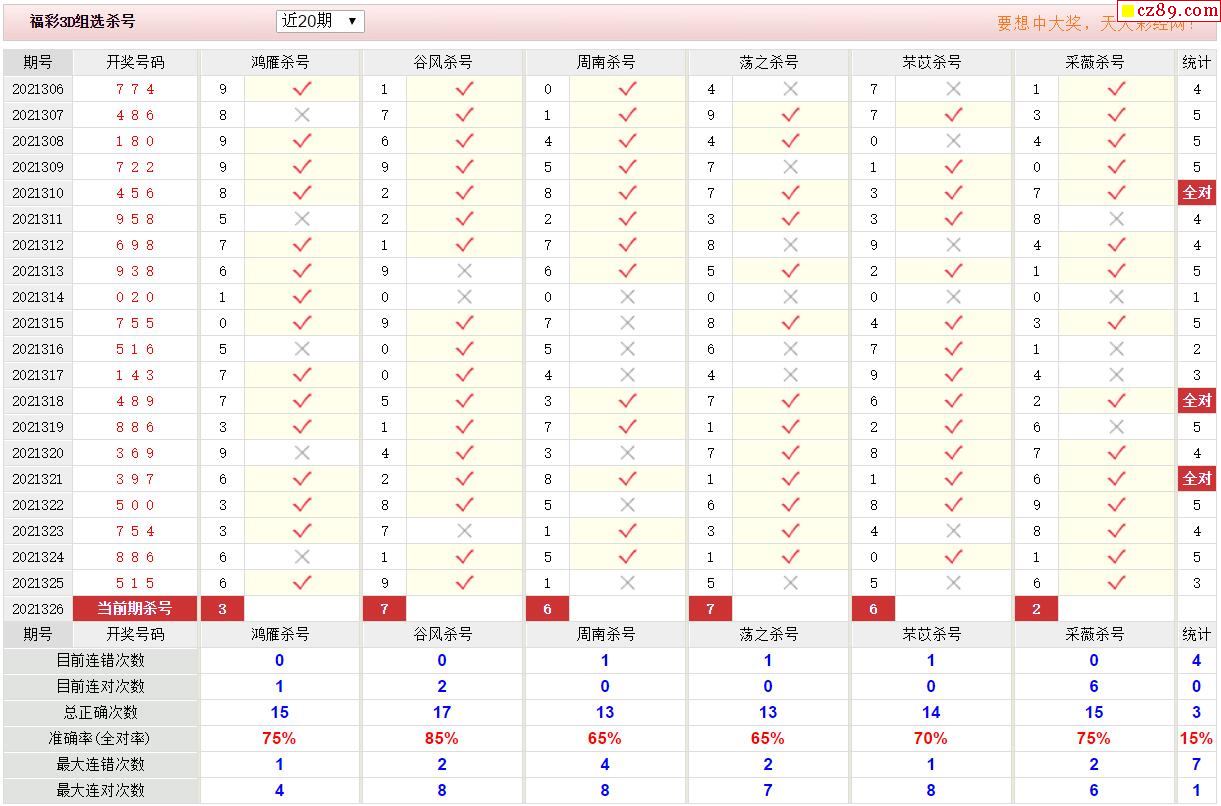Click the red 当前期杀号 cell
This screenshot has height=806, width=1221.
(135, 609)
